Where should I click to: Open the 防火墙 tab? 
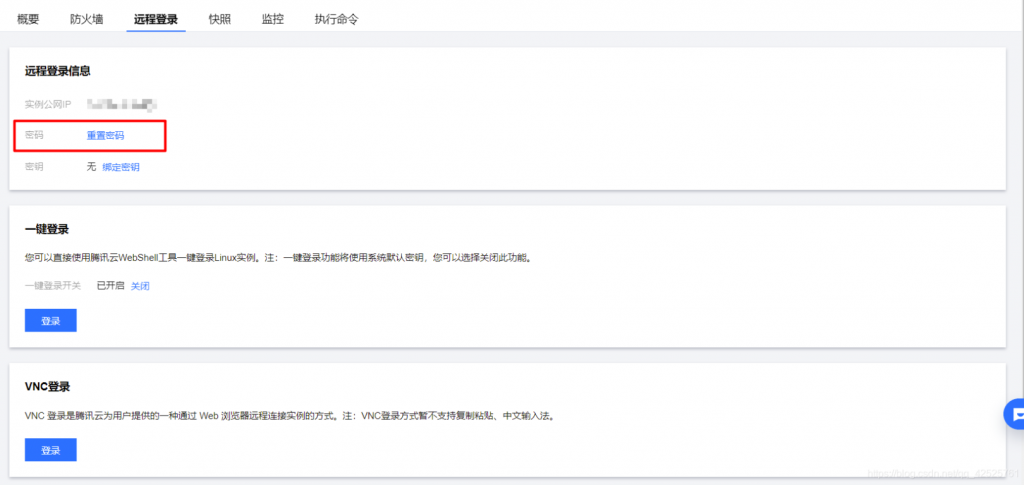point(87,19)
